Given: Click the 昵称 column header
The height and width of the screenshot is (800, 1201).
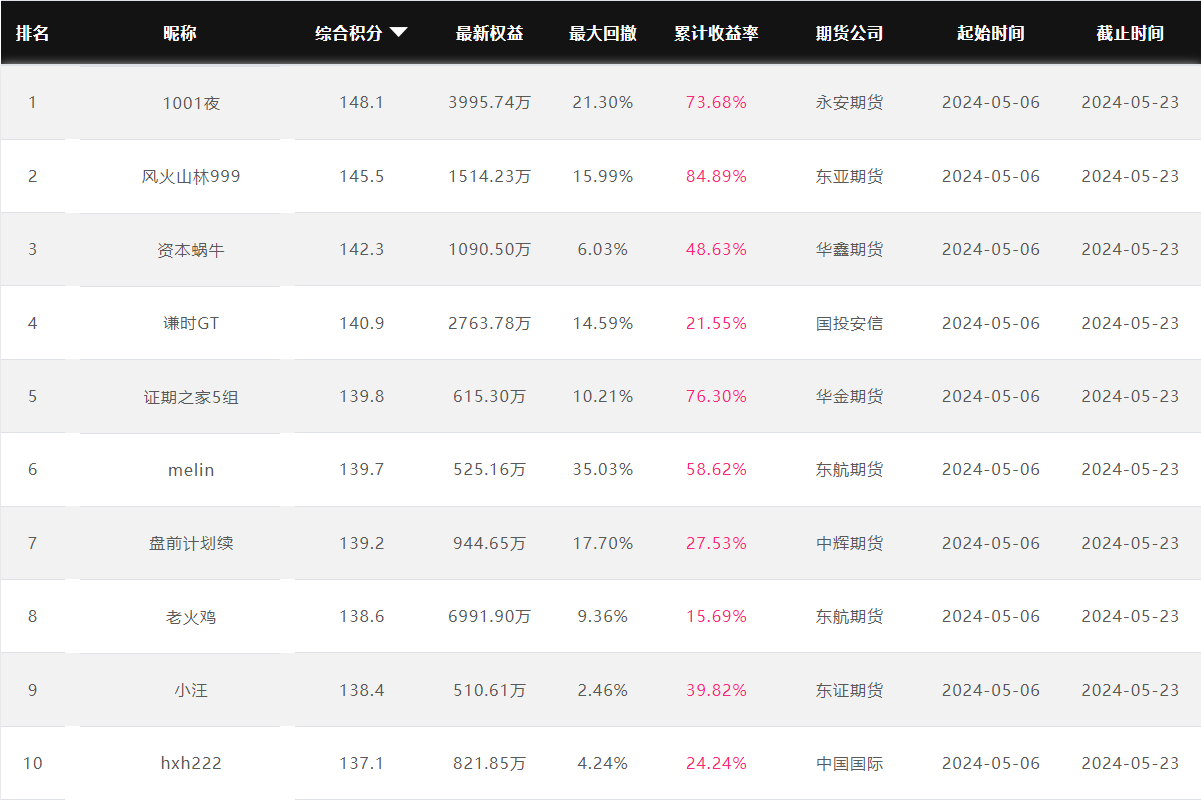Looking at the screenshot, I should (180, 33).
